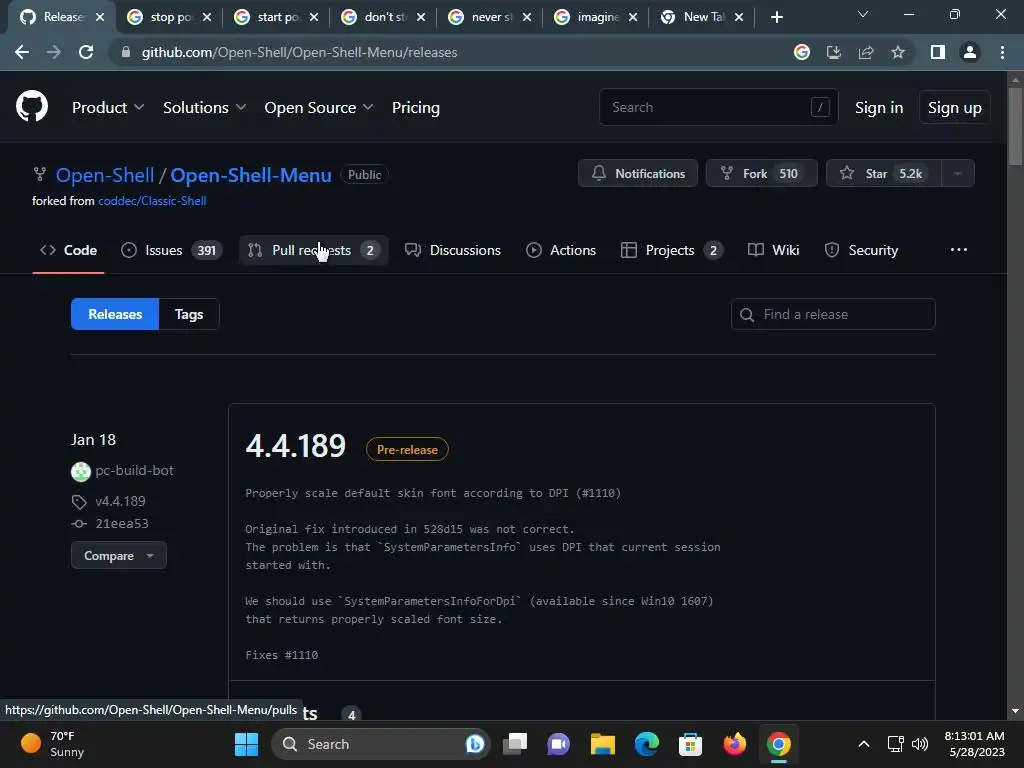Switch to the Actions tab
This screenshot has width=1024, height=768.
561,250
